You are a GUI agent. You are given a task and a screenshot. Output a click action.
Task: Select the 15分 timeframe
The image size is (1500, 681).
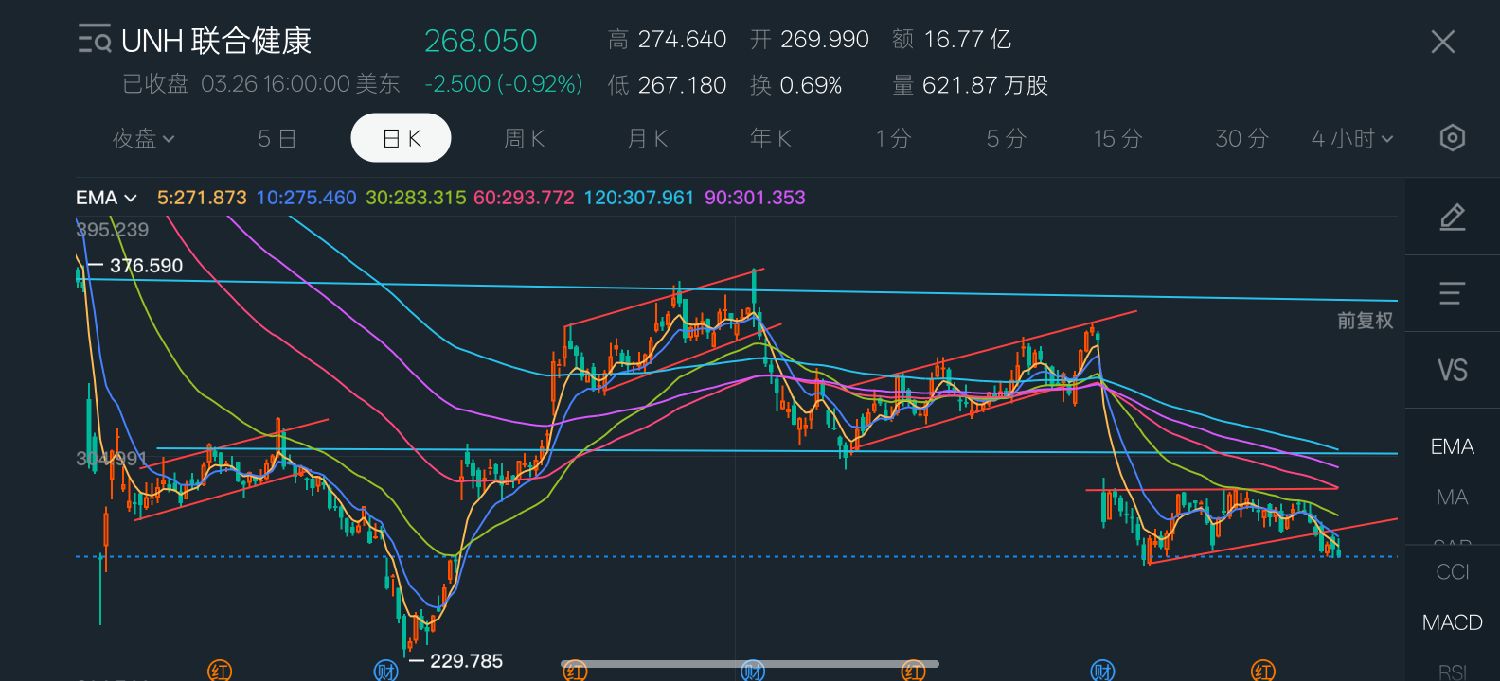pyautogui.click(x=1117, y=139)
